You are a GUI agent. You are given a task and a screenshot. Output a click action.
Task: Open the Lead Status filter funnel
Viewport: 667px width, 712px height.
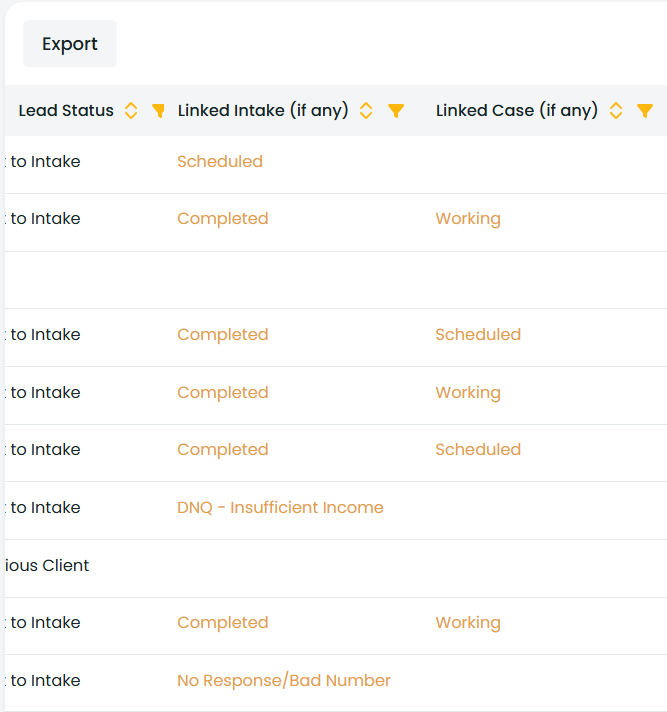158,111
